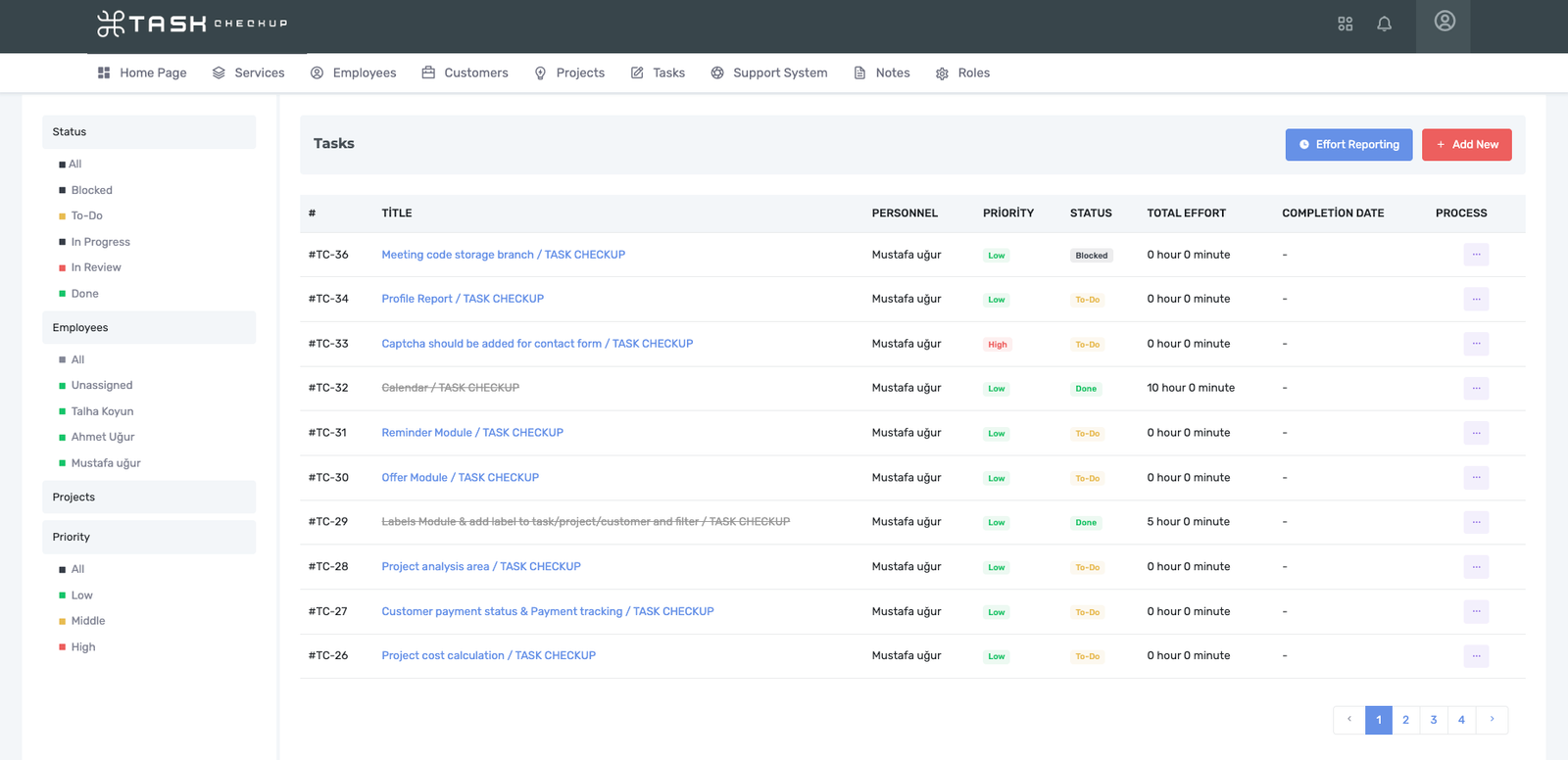Click the Add New button

pyautogui.click(x=1466, y=145)
